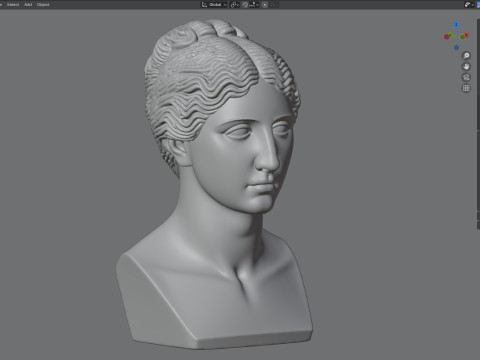Open the pivot point dropdown

[235, 5]
